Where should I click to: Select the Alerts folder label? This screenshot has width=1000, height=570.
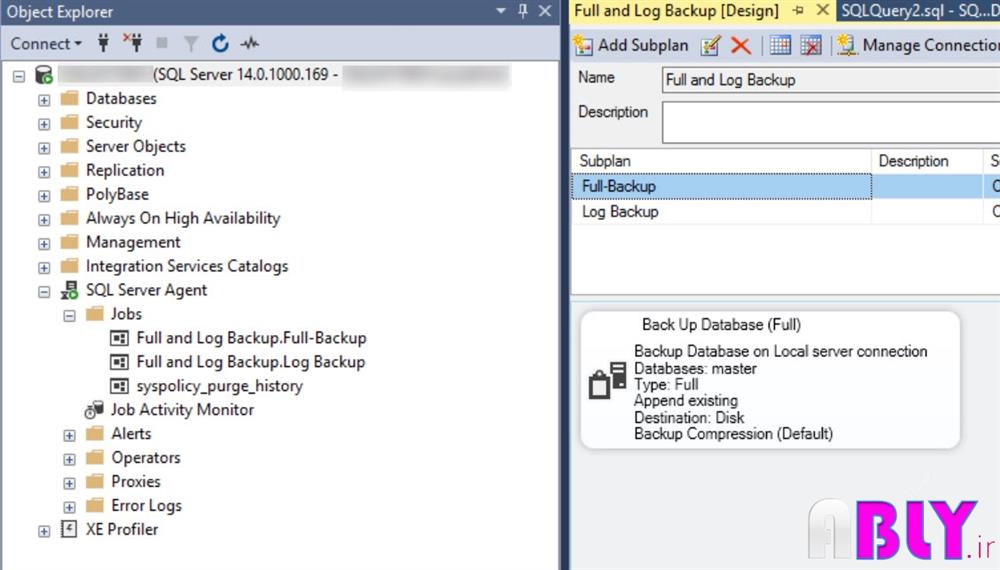pyautogui.click(x=131, y=434)
